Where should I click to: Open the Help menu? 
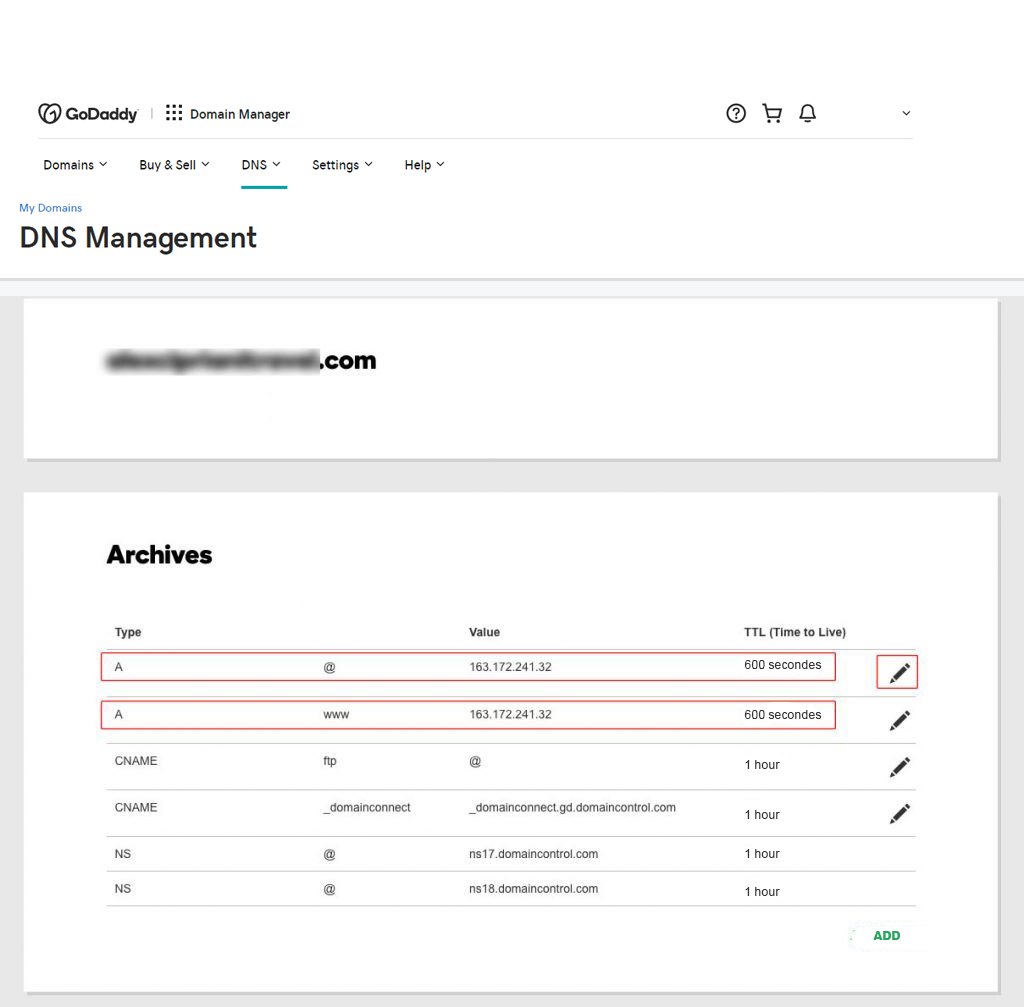click(x=424, y=165)
